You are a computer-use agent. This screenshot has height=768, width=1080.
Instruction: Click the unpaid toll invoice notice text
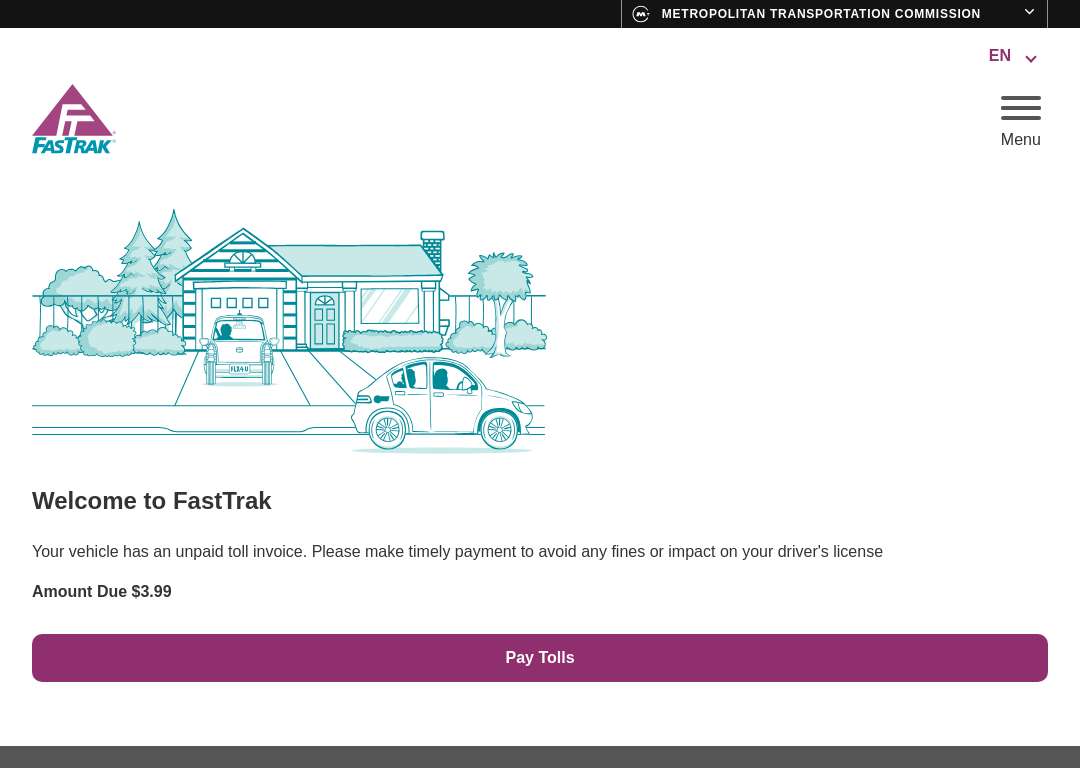pos(457,552)
